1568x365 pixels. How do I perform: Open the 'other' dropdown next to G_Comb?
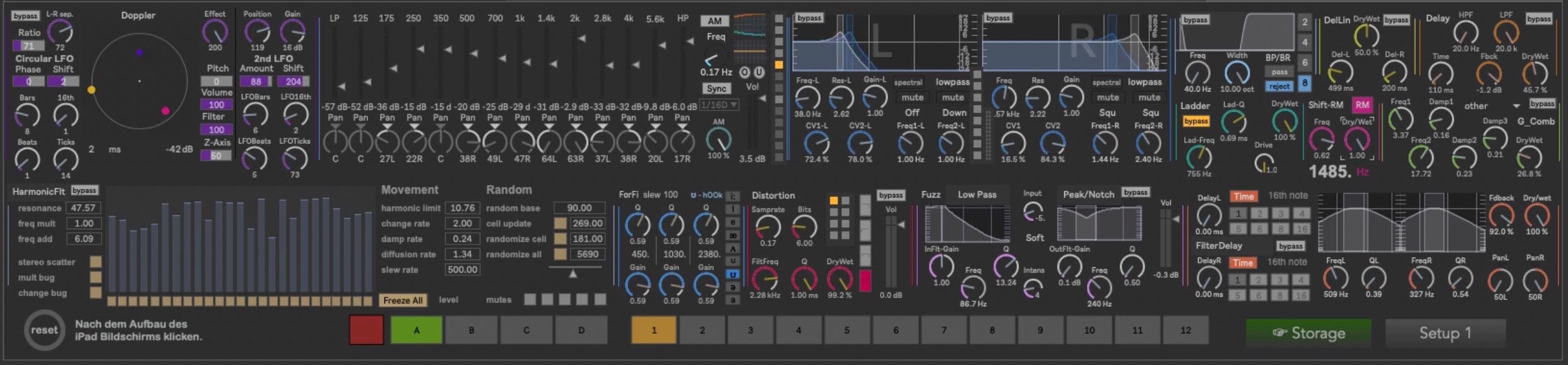tap(1491, 105)
